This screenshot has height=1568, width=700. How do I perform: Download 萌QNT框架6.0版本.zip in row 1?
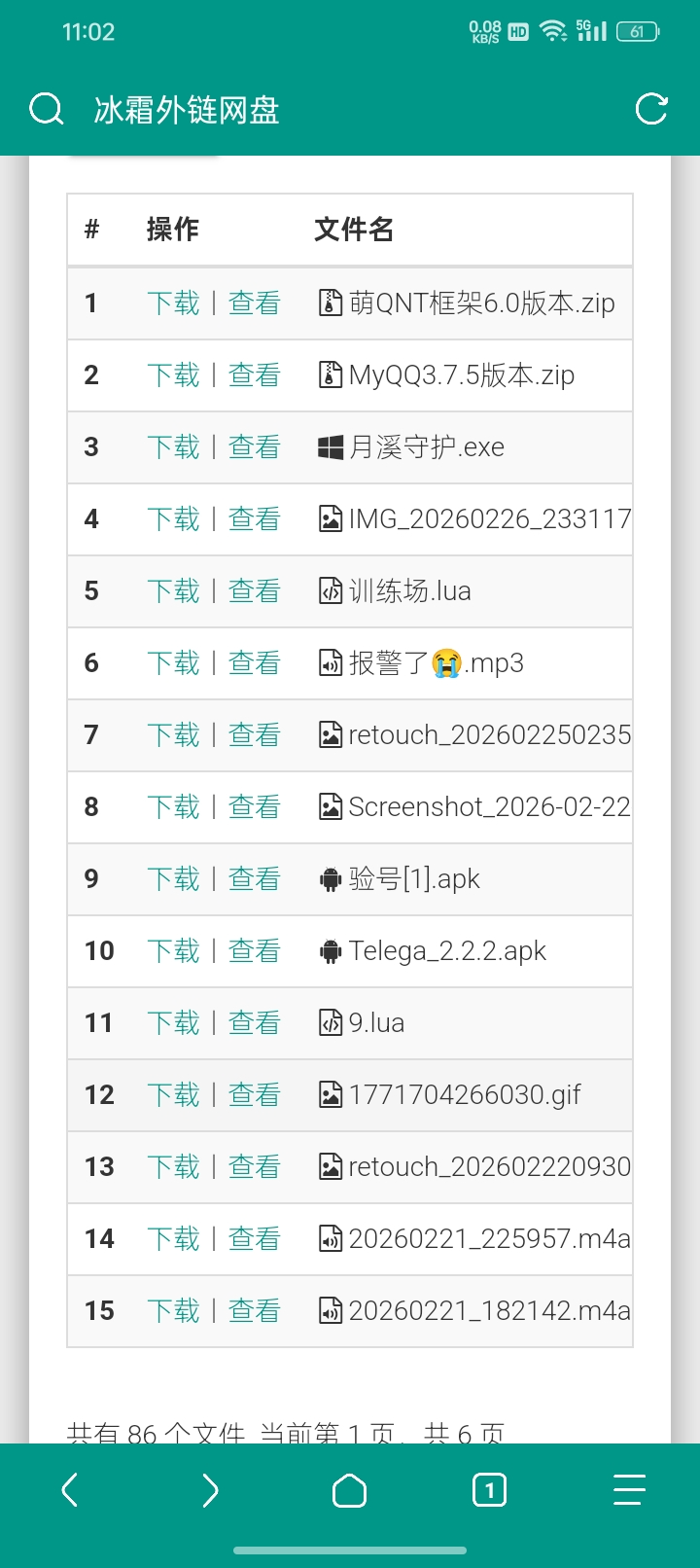click(x=173, y=303)
